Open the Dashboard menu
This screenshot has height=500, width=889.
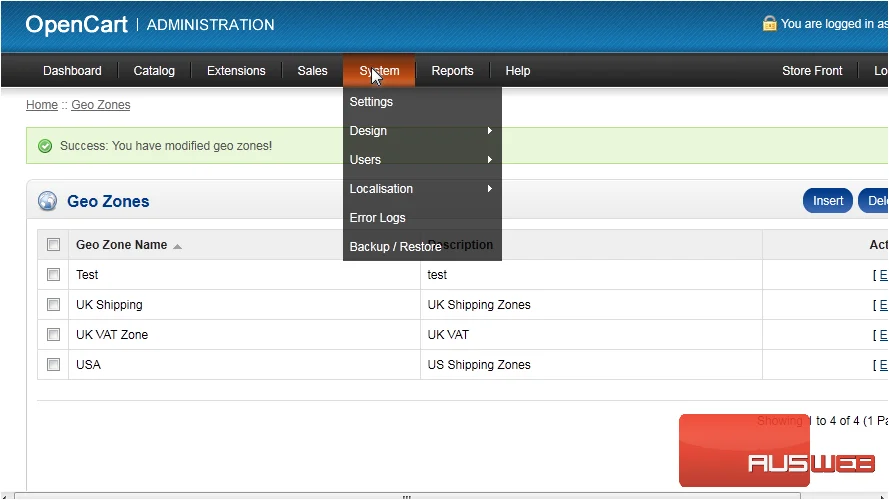pos(72,71)
